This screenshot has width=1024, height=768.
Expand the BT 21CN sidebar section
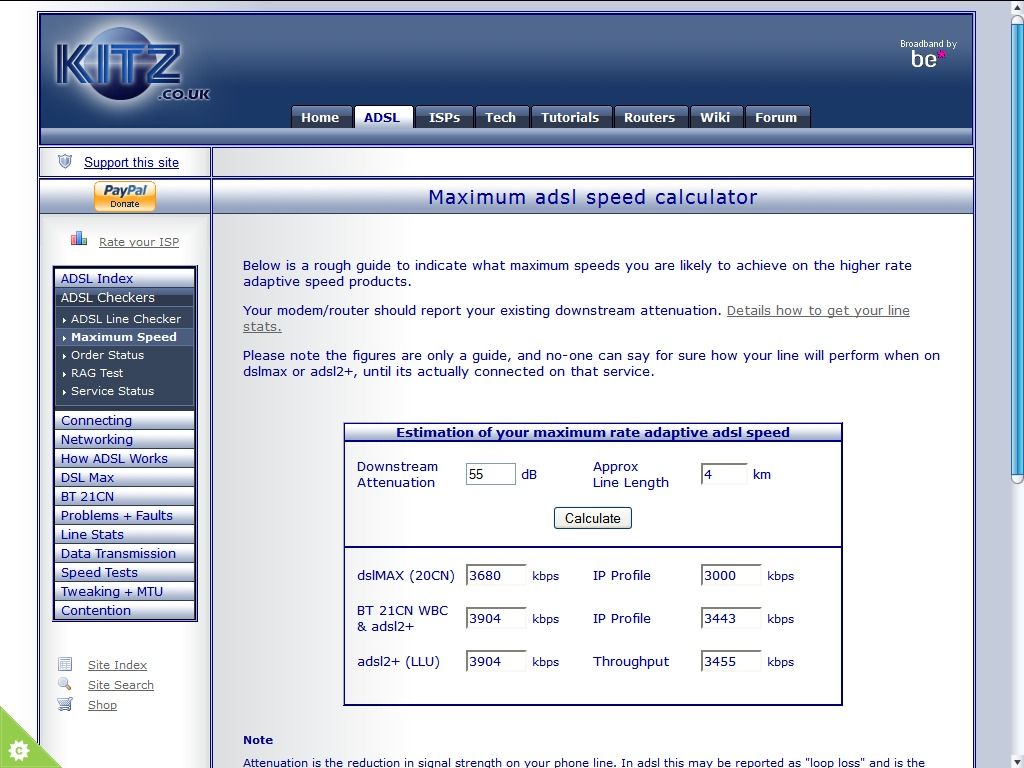(x=88, y=497)
